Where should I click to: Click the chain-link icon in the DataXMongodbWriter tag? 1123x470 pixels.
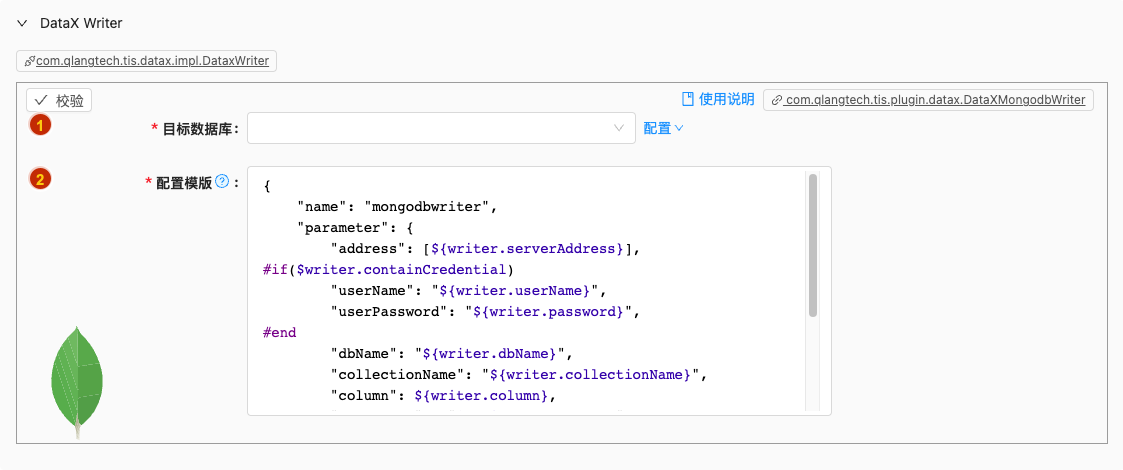click(777, 100)
